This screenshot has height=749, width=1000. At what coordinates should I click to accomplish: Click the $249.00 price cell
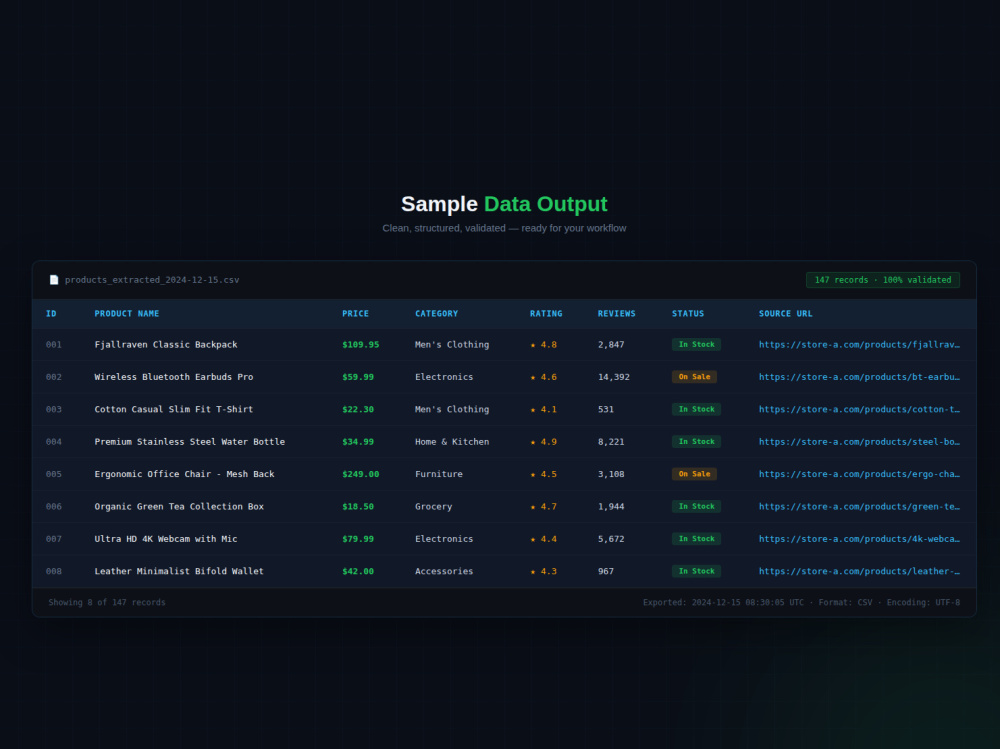[x=360, y=474]
